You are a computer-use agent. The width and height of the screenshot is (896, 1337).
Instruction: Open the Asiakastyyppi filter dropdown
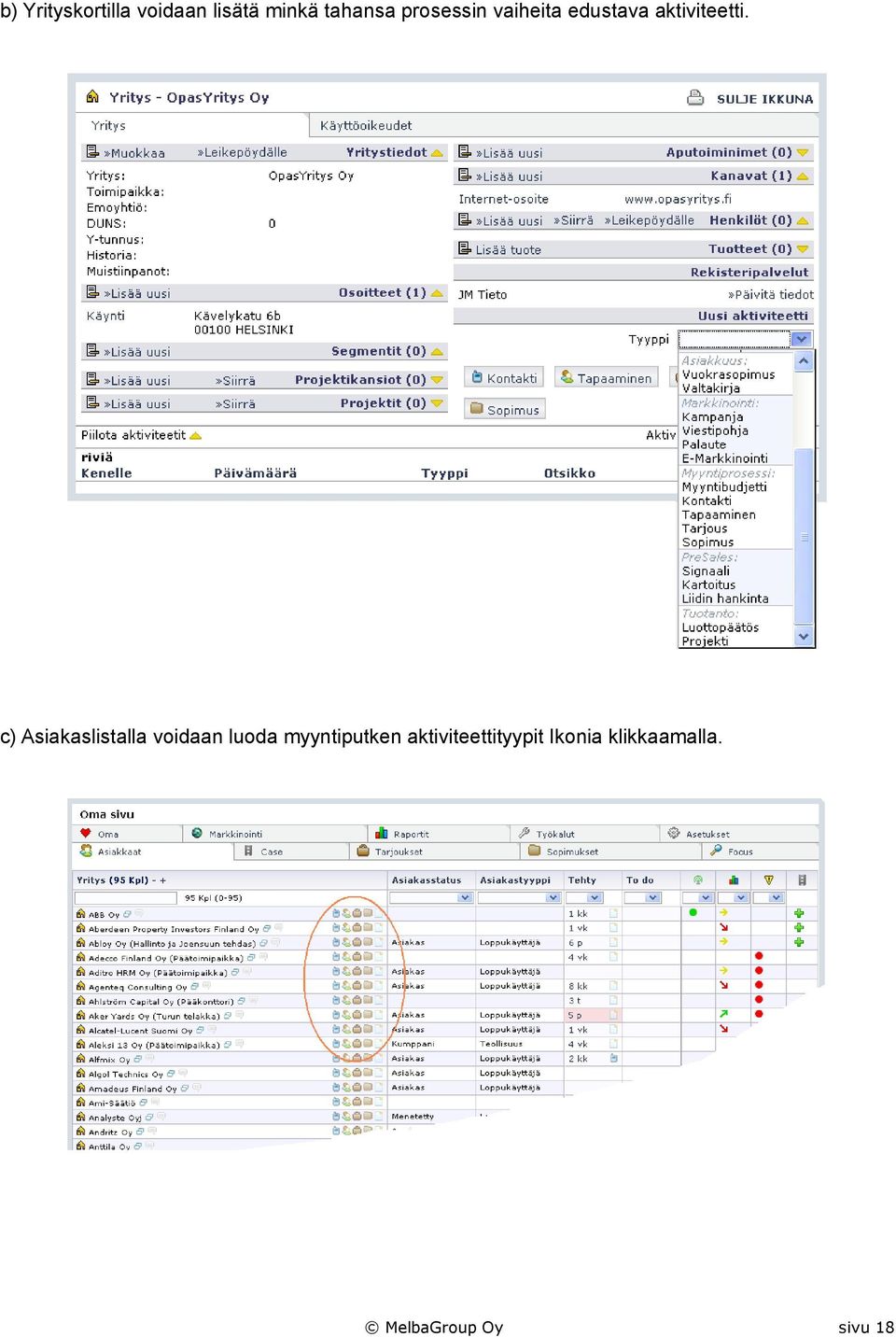[553, 897]
